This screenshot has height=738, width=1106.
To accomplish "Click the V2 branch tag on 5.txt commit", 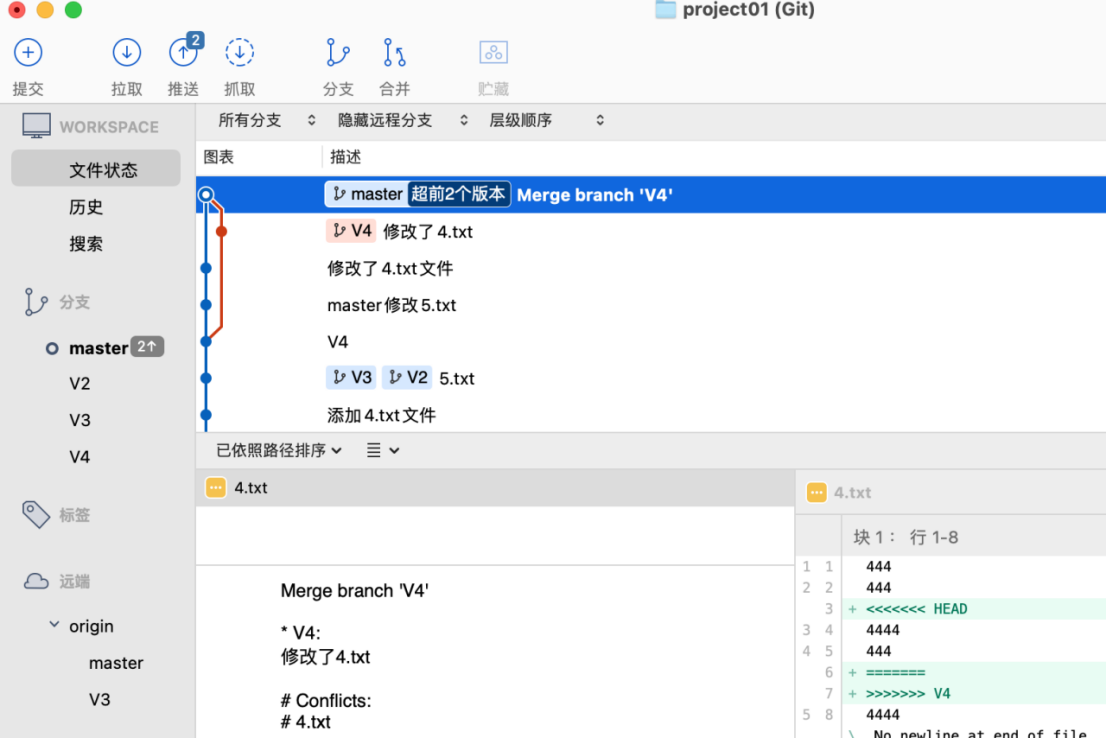I will pyautogui.click(x=407, y=377).
